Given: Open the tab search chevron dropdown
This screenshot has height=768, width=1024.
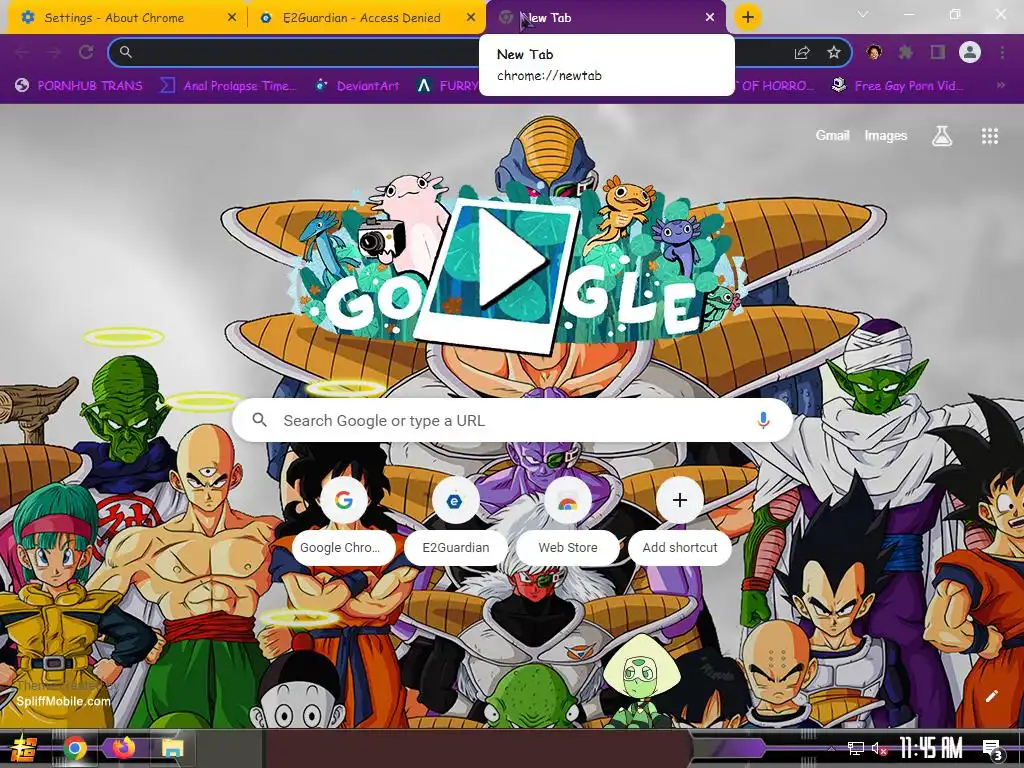Looking at the screenshot, I should [863, 14].
